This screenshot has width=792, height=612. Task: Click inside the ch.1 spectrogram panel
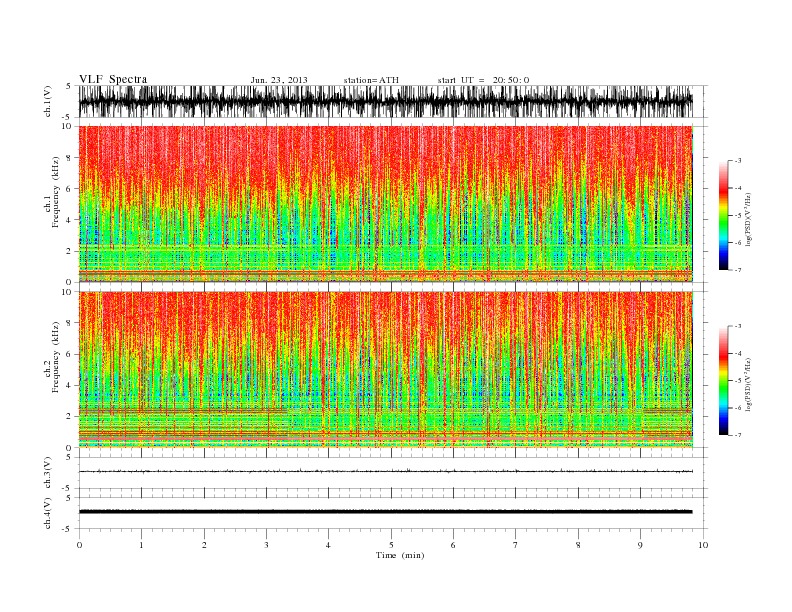[385, 204]
